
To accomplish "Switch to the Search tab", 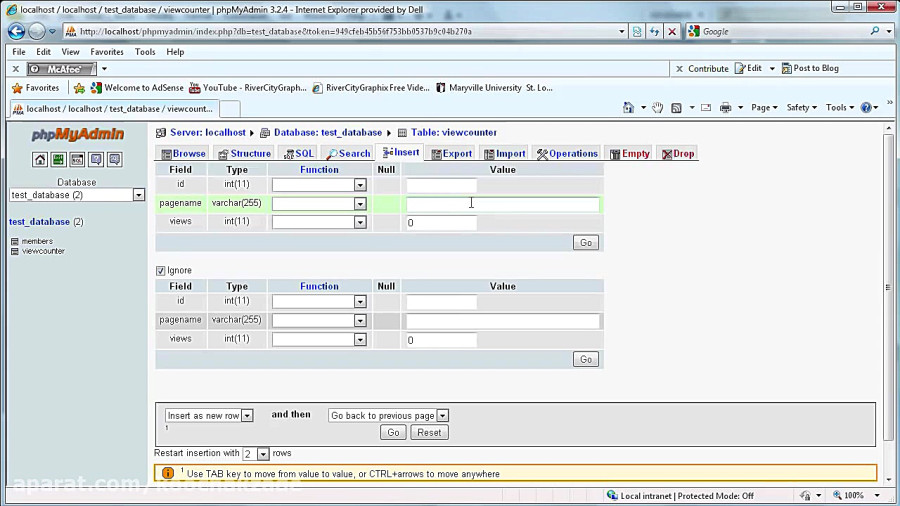I will coord(348,154).
